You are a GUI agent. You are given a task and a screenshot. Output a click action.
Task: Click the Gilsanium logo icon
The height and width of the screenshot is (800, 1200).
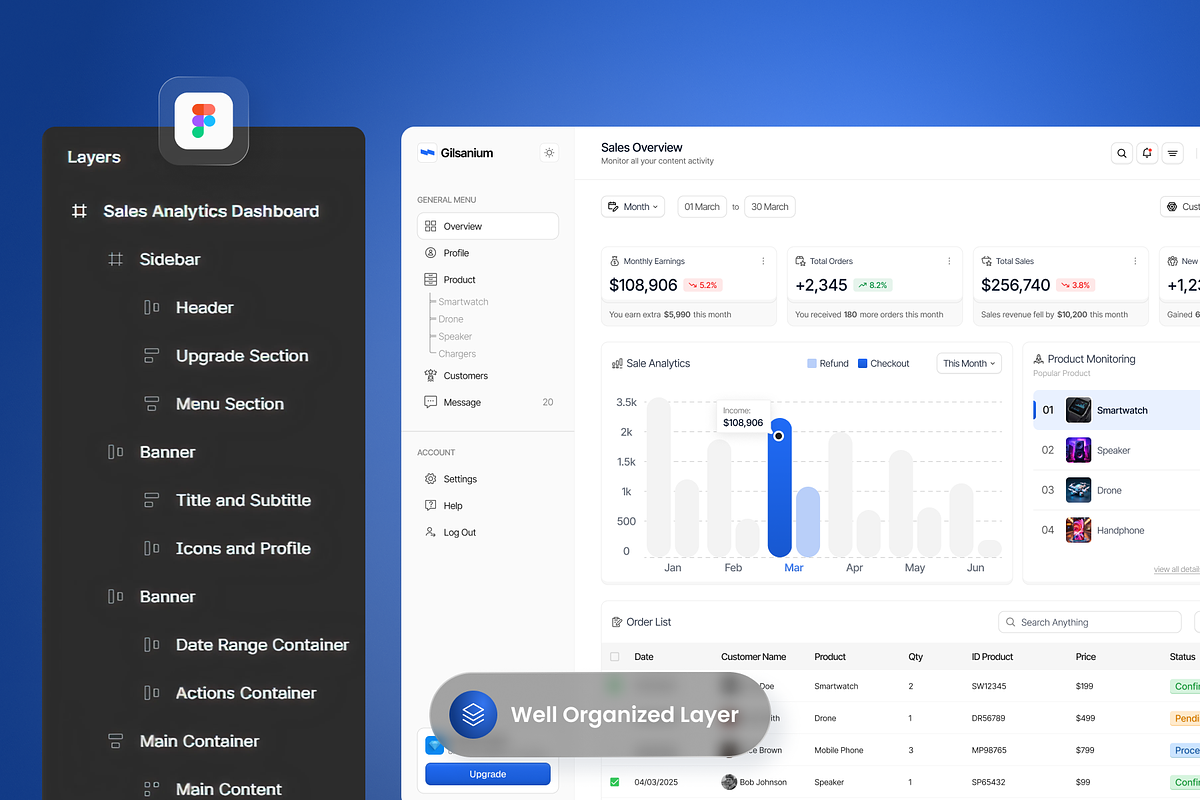[427, 153]
